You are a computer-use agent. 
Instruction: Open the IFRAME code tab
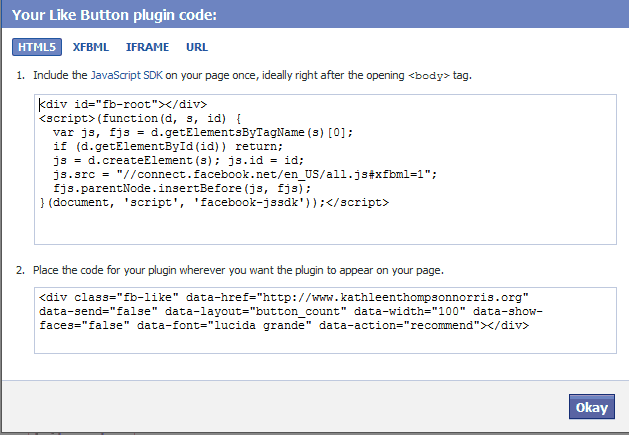147,47
